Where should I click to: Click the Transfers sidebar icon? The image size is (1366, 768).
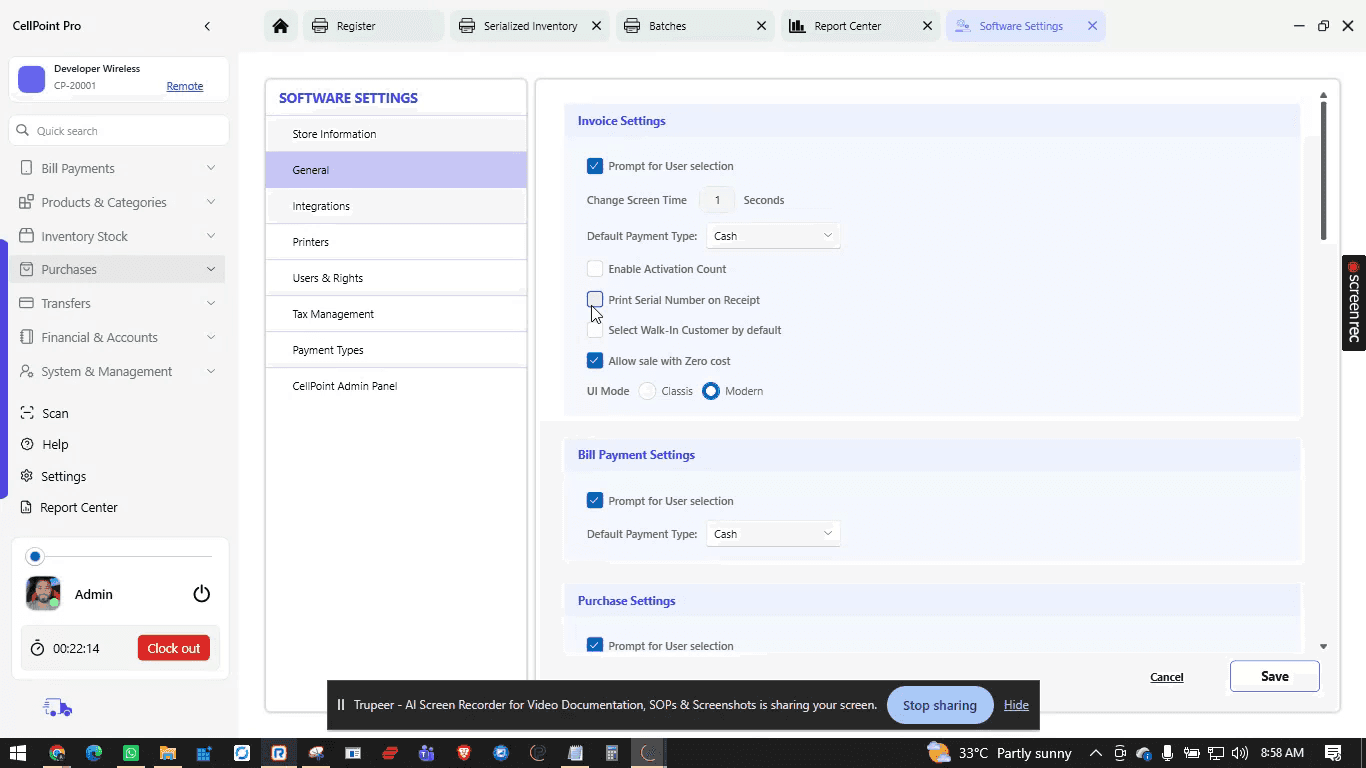(26, 303)
